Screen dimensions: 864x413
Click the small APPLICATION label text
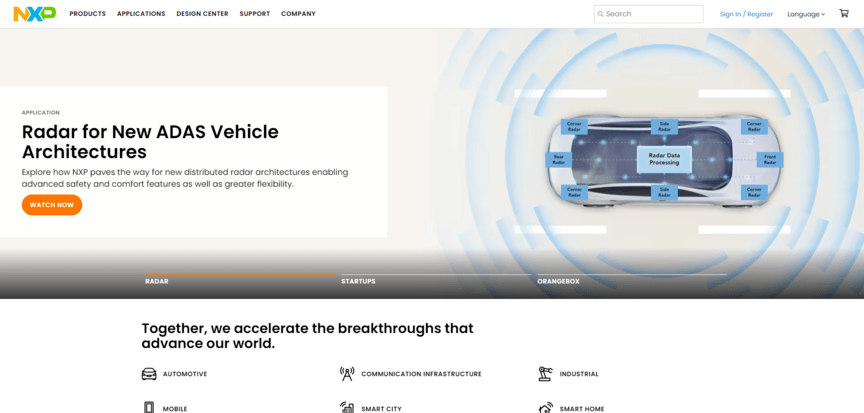point(41,113)
